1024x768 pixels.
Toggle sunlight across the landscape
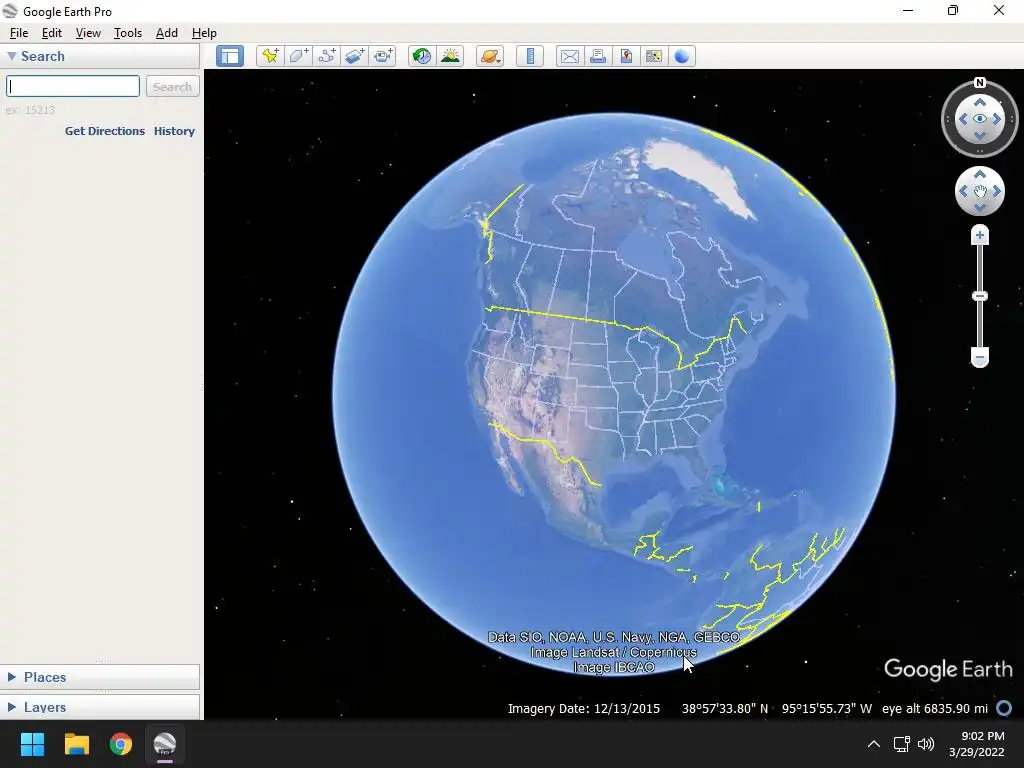450,56
